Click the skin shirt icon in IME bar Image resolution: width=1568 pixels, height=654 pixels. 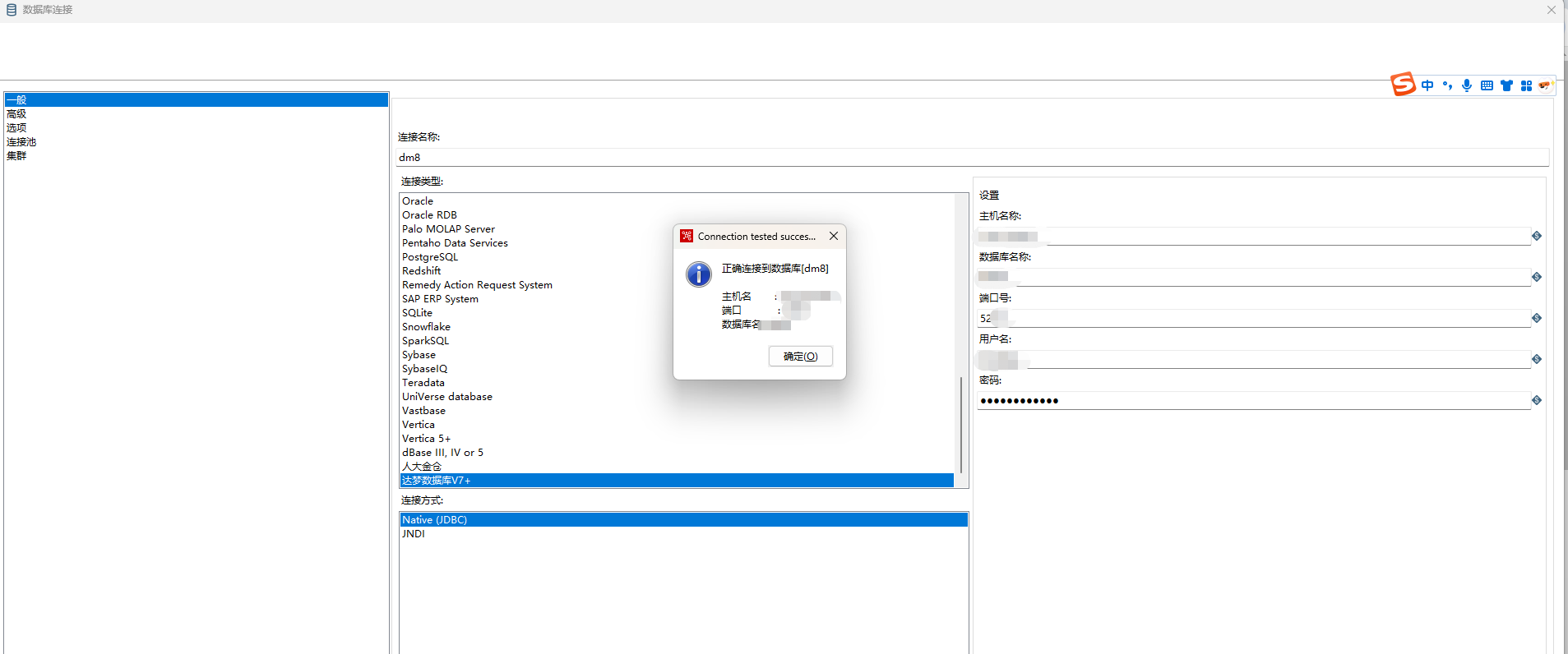[1506, 85]
